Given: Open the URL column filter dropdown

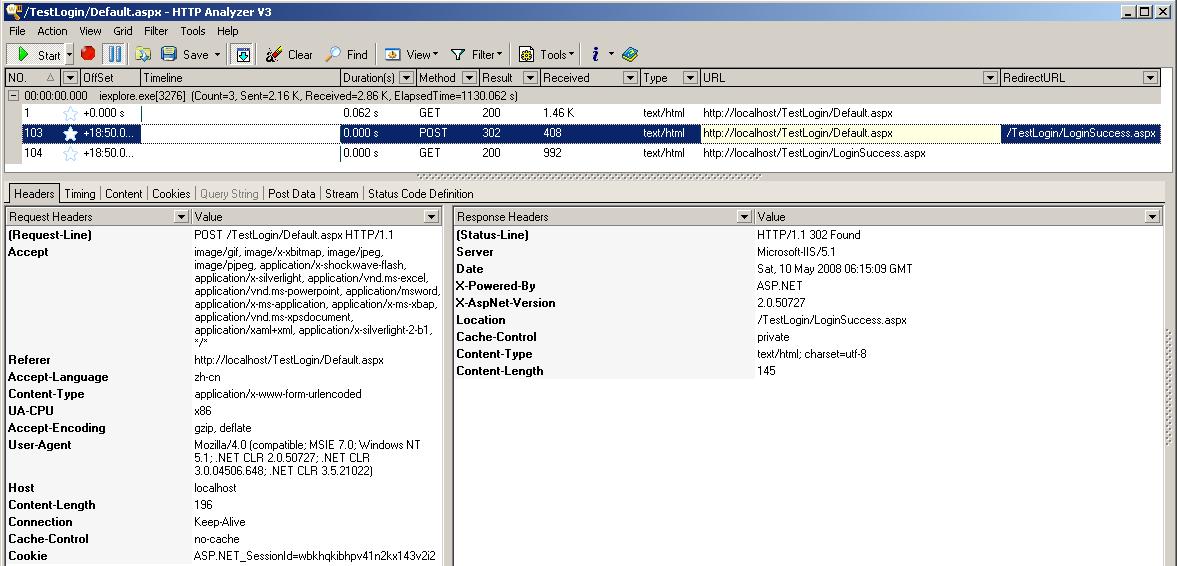Looking at the screenshot, I should pyautogui.click(x=991, y=77).
